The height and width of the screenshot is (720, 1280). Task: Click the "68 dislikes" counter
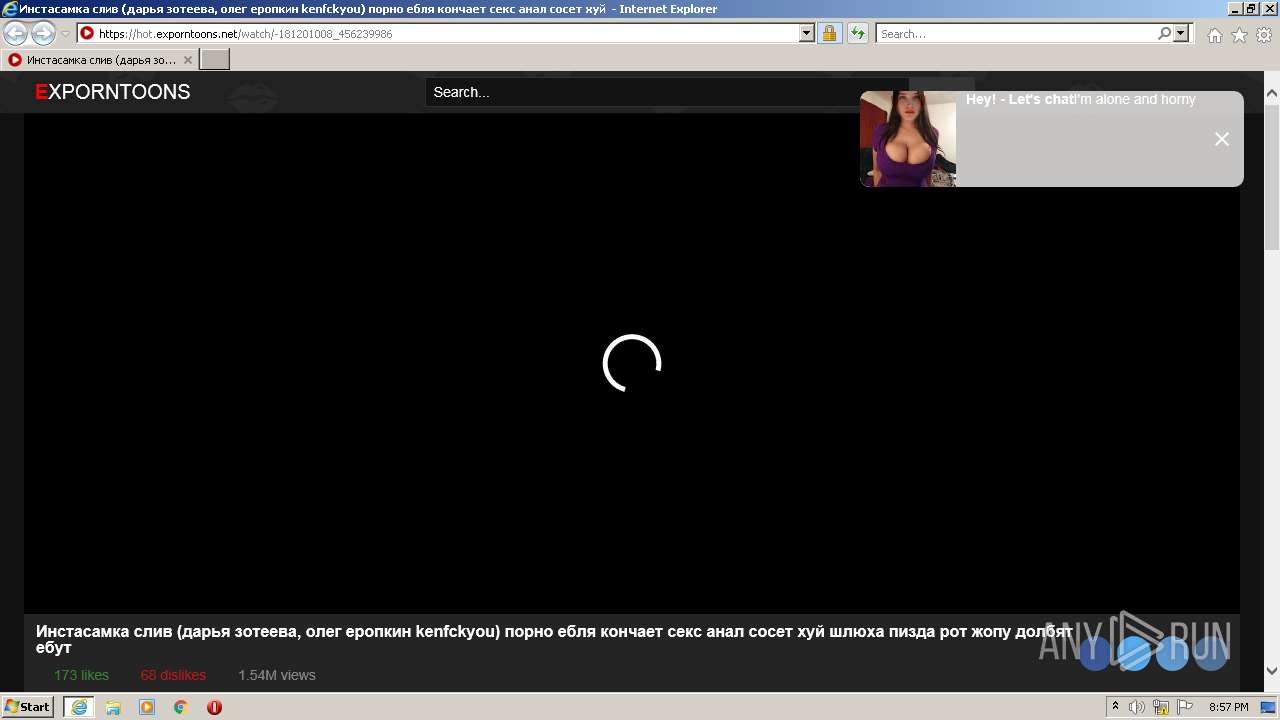click(x=173, y=675)
